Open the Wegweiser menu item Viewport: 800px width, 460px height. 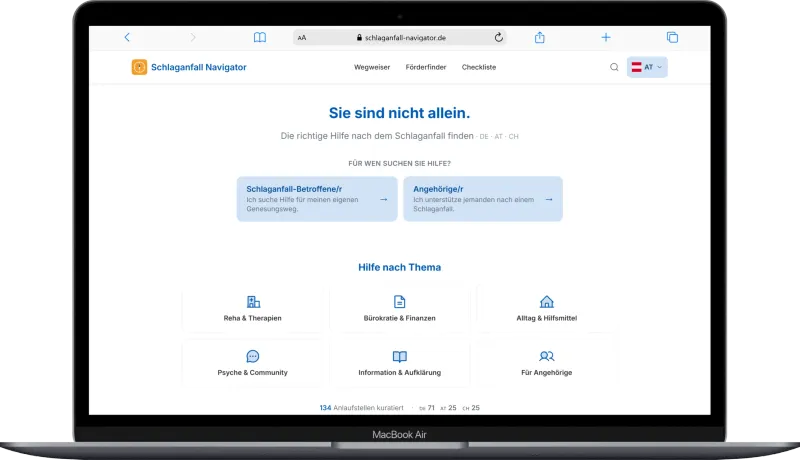pyautogui.click(x=372, y=67)
